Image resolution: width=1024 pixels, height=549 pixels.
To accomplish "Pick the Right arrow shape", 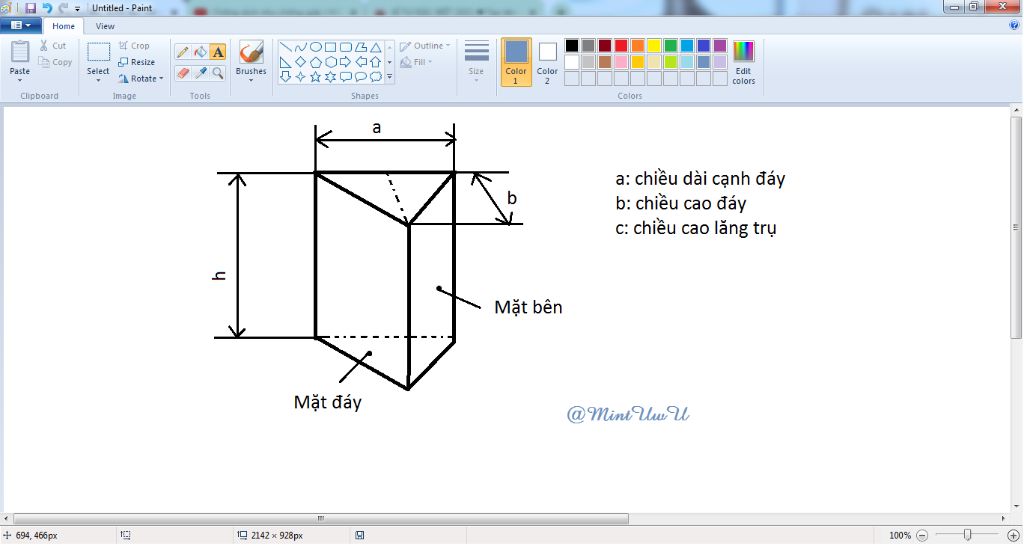I will (x=345, y=62).
